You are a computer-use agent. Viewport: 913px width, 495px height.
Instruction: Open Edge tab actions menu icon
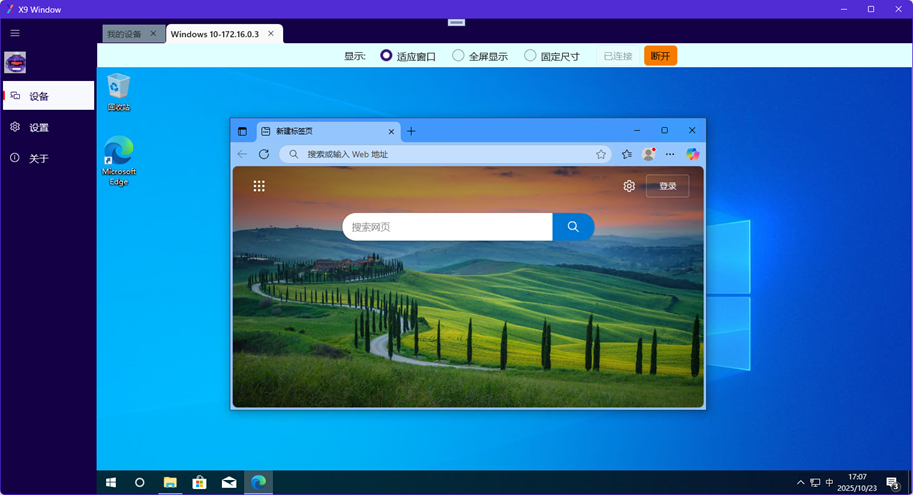click(242, 131)
